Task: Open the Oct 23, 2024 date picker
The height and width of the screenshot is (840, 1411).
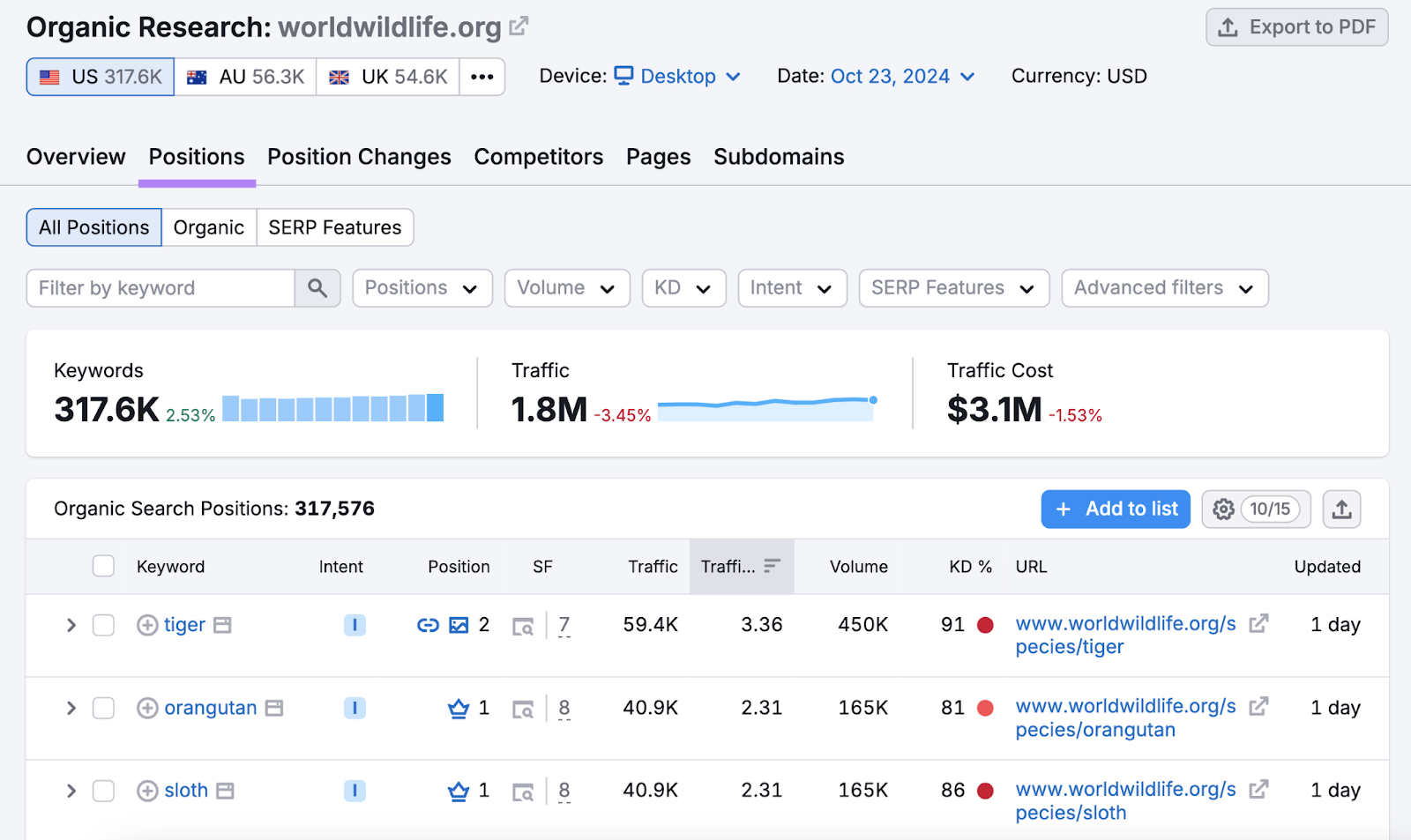Action: click(x=902, y=77)
